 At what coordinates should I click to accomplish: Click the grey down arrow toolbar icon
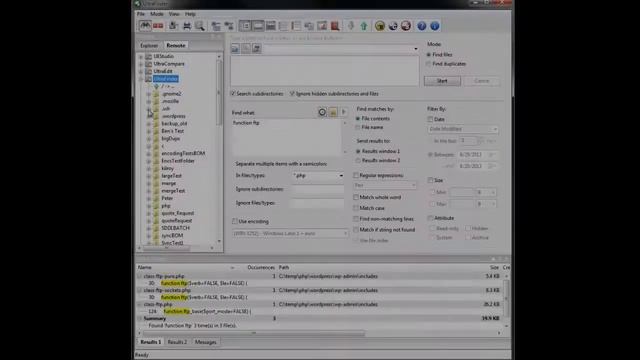click(x=351, y=26)
